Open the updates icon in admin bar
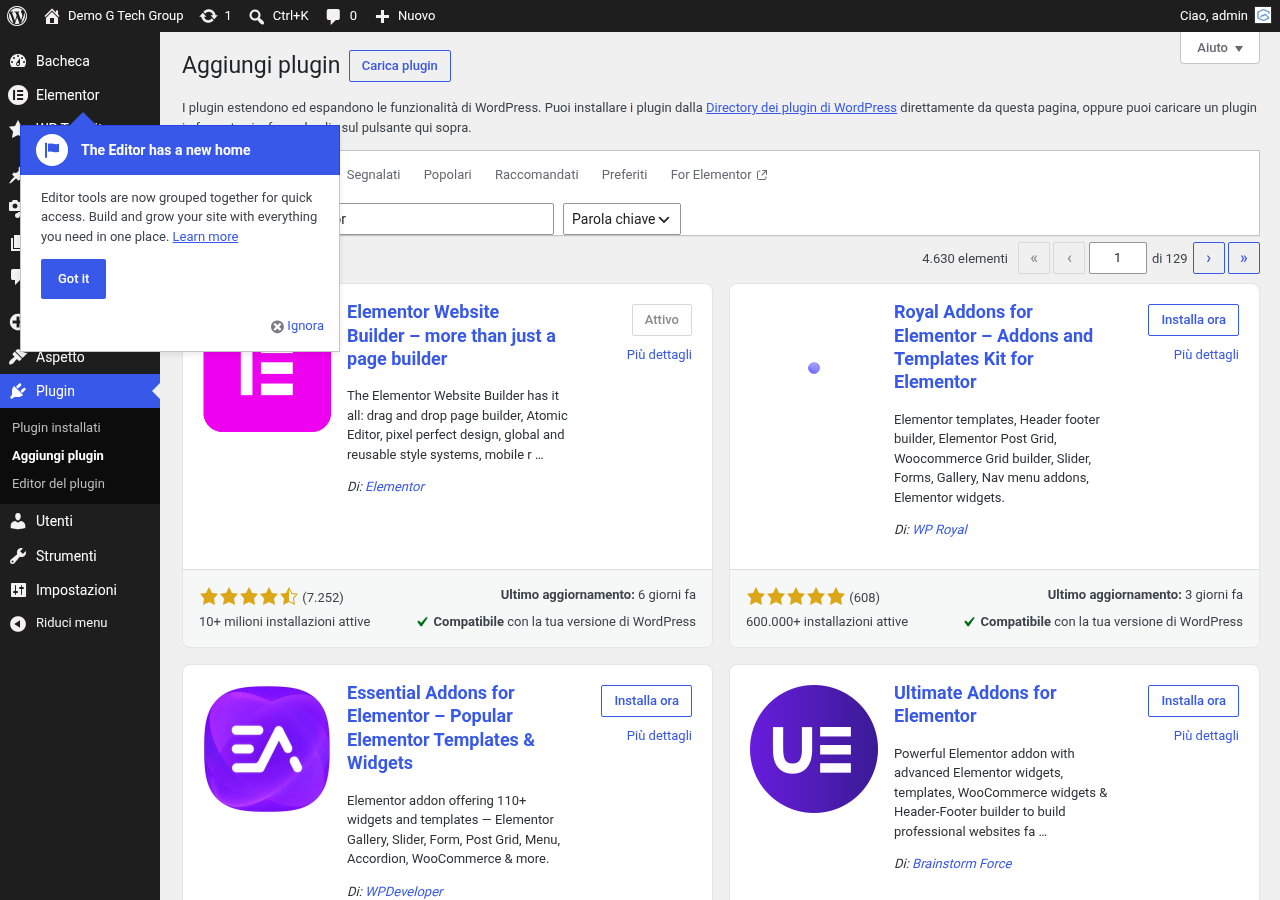The width and height of the screenshot is (1280, 900). [215, 16]
